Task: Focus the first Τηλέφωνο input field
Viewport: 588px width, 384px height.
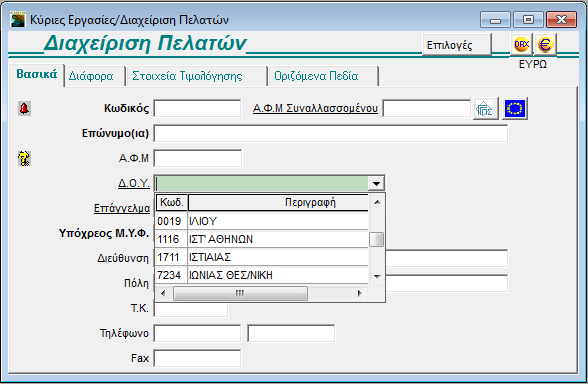Action: coord(197,333)
